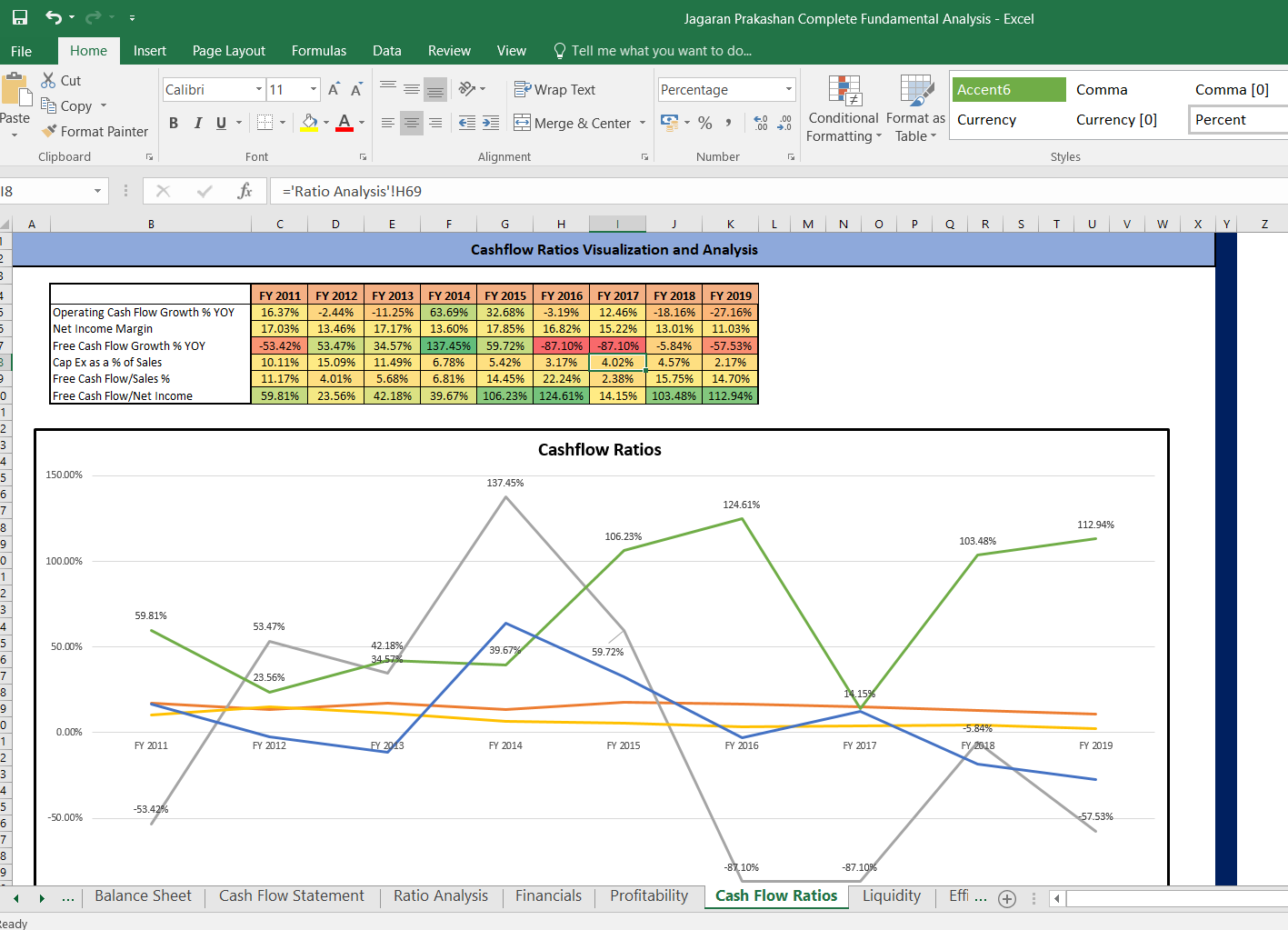The image size is (1288, 930).
Task: Align text left icon
Action: 388,123
